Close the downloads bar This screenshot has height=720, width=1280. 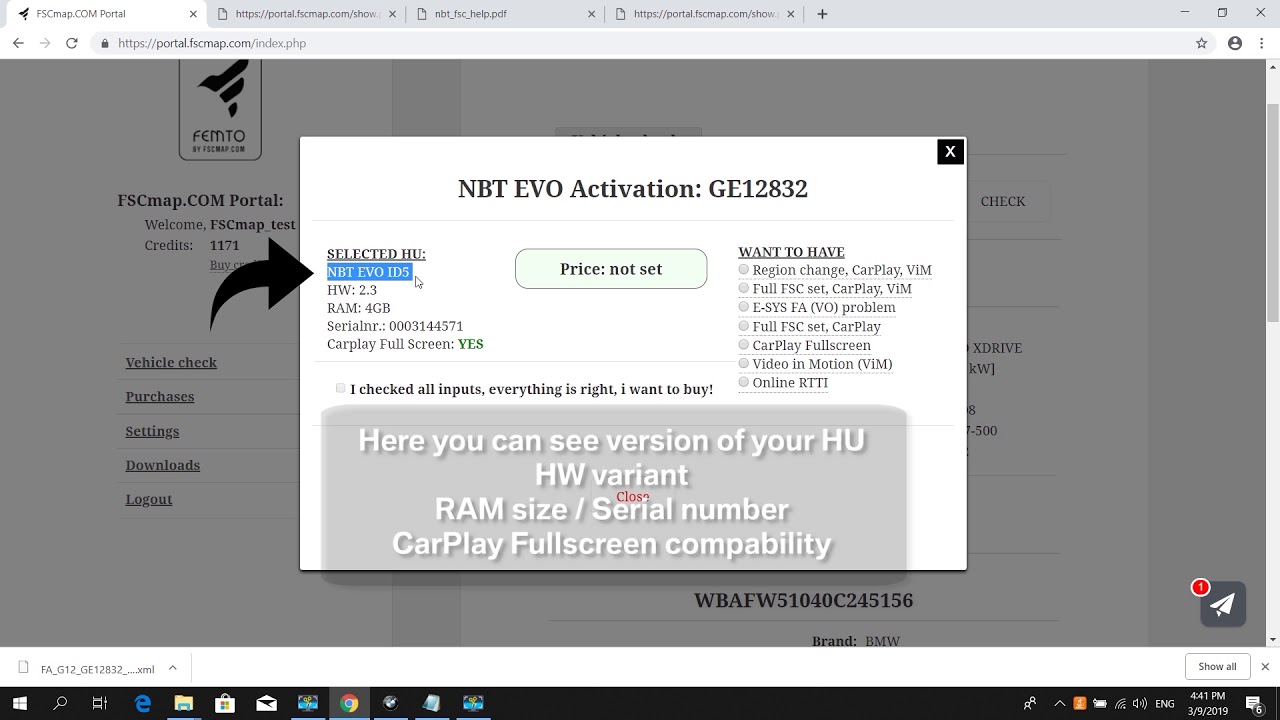(1265, 667)
